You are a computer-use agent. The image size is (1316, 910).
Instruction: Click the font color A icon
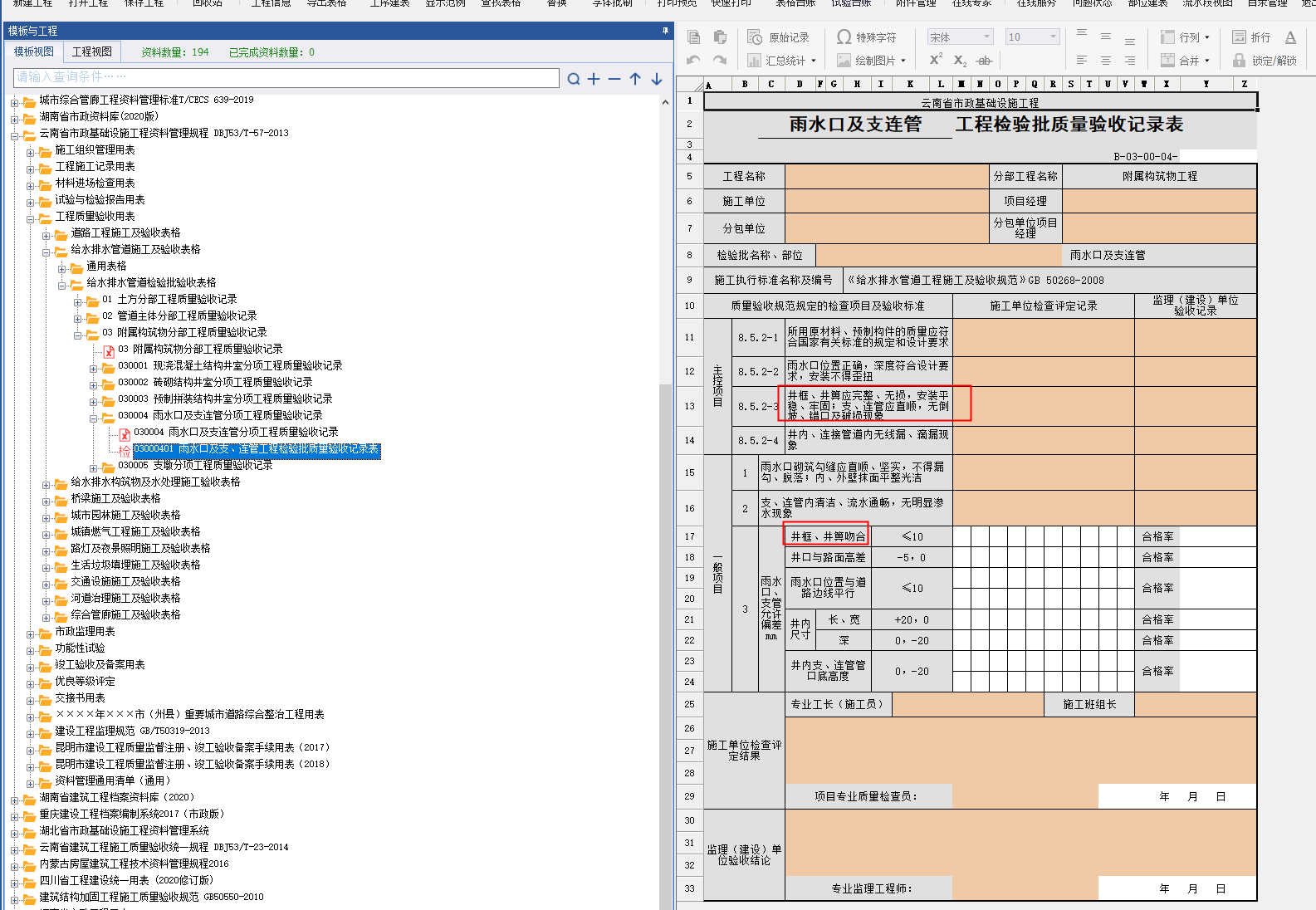tap(1290, 37)
